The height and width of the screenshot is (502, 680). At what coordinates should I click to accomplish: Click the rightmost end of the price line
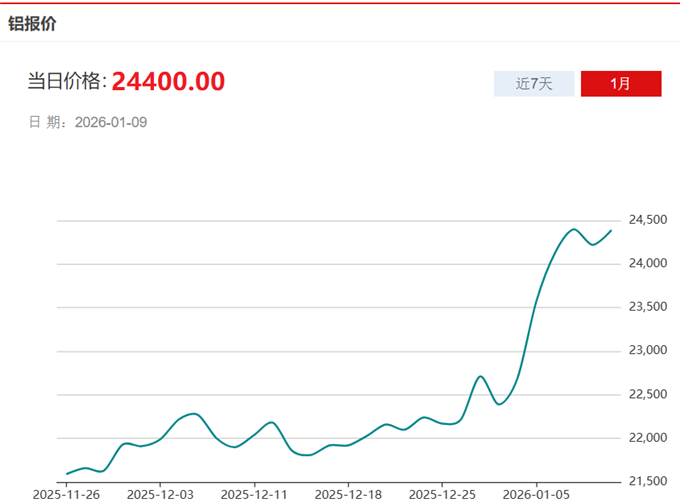click(611, 230)
